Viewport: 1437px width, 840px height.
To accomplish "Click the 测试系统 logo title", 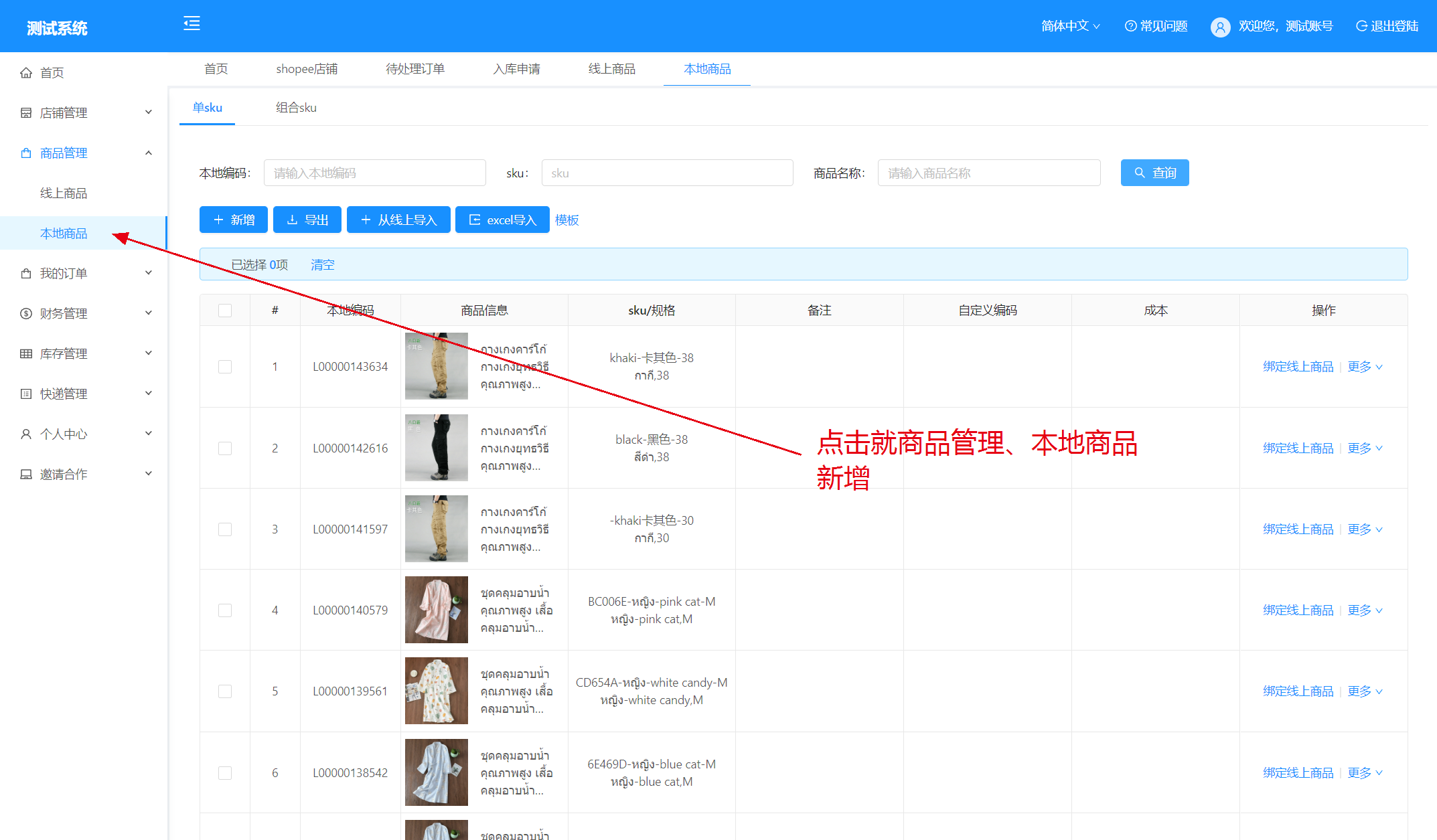I will point(57,28).
